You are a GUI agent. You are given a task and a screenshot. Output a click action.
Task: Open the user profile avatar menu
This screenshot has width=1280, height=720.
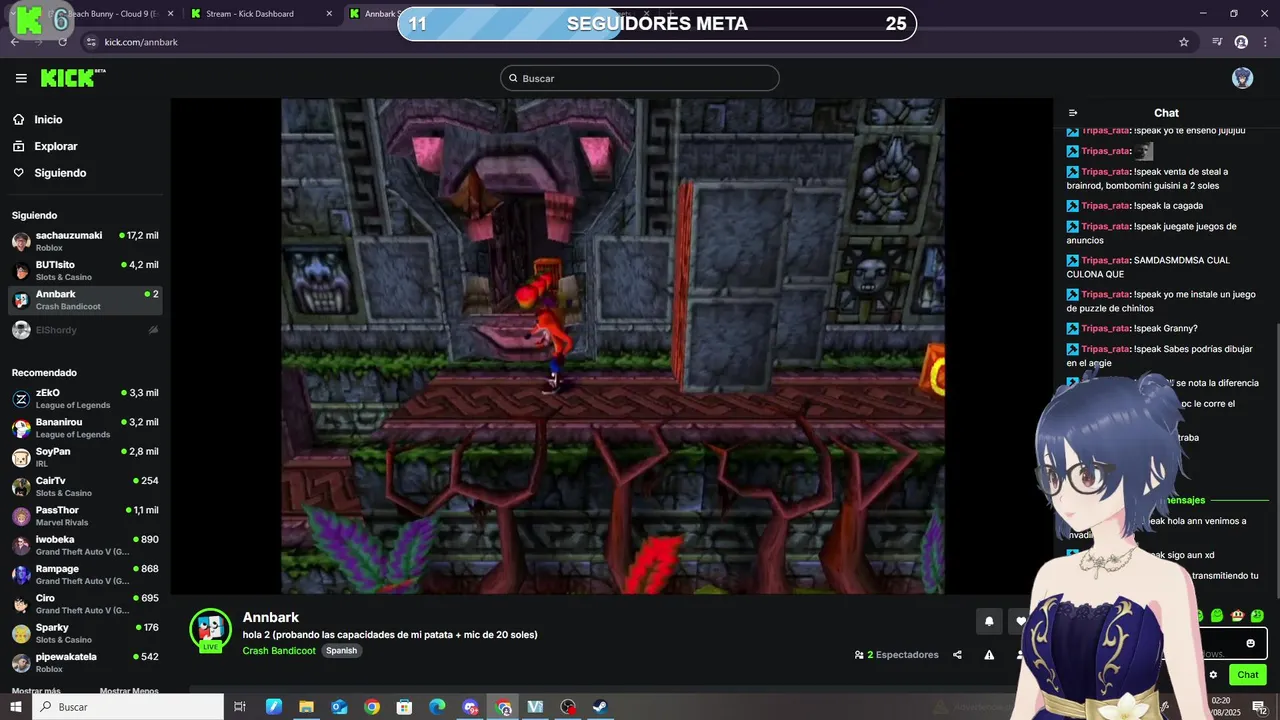(1242, 78)
